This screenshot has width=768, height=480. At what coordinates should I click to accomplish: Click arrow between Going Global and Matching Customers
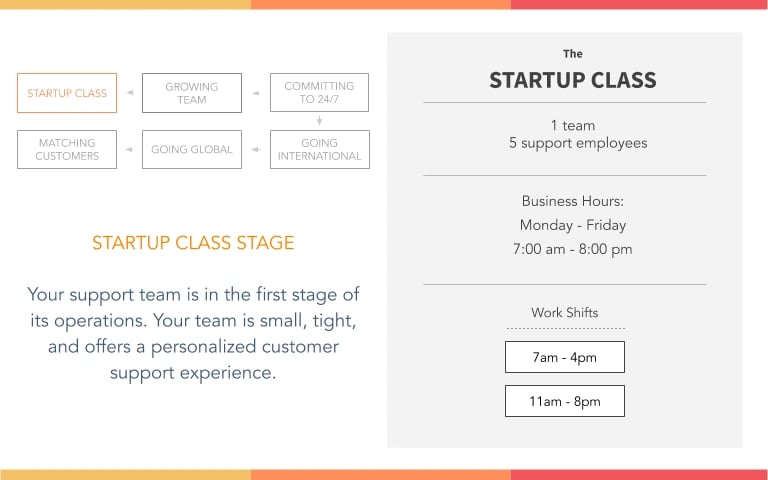click(130, 150)
